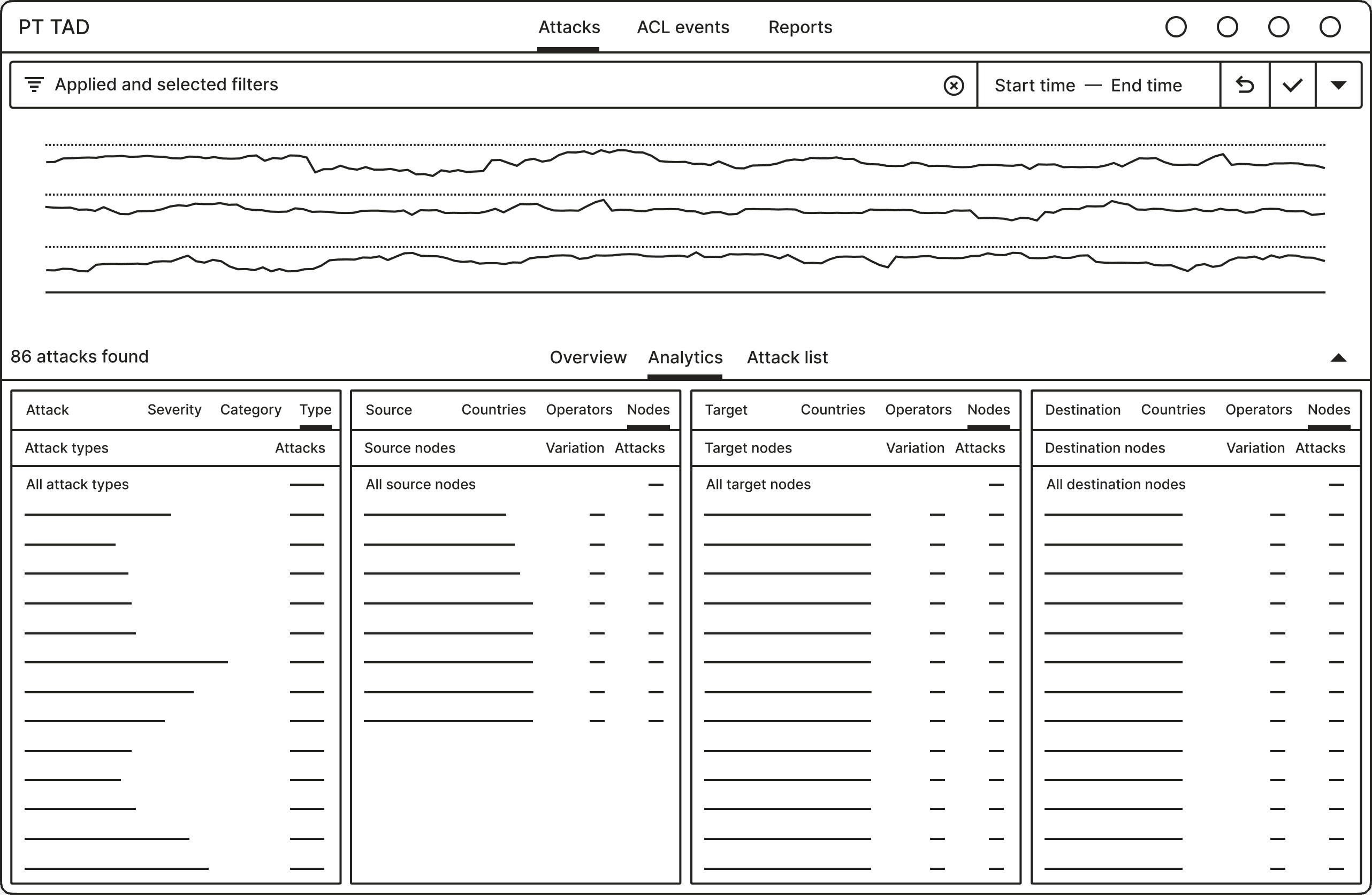Select Severity tab in Attack panel
The height and width of the screenshot is (895, 1372).
point(174,410)
